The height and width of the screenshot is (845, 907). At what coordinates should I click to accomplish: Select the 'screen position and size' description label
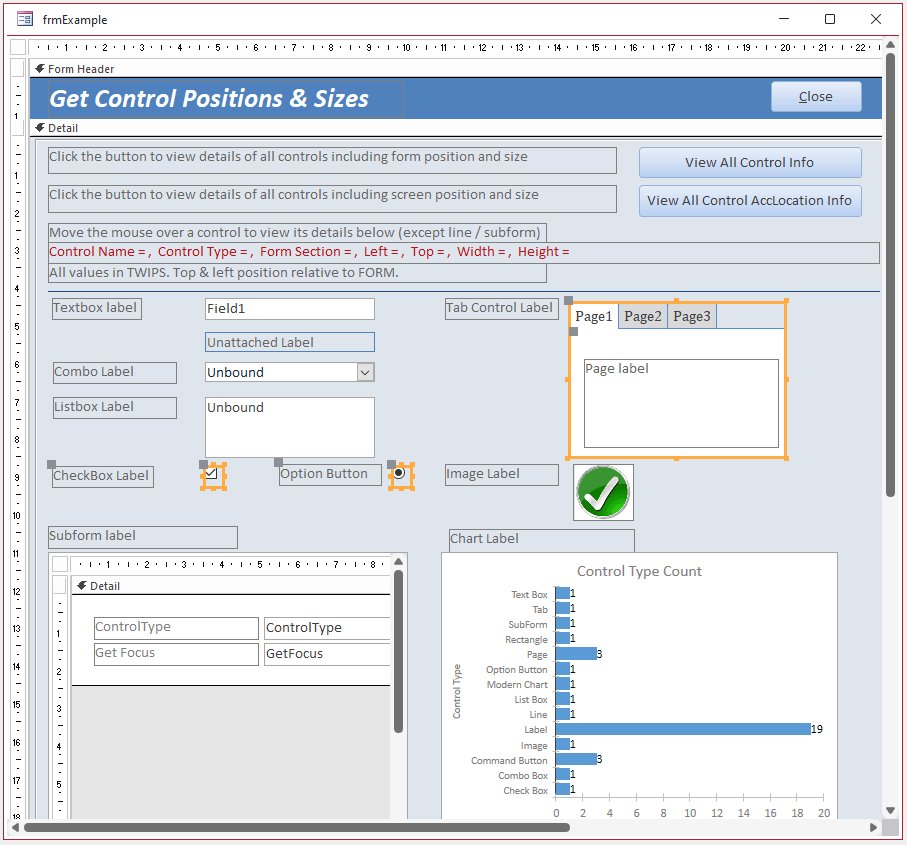click(333, 198)
